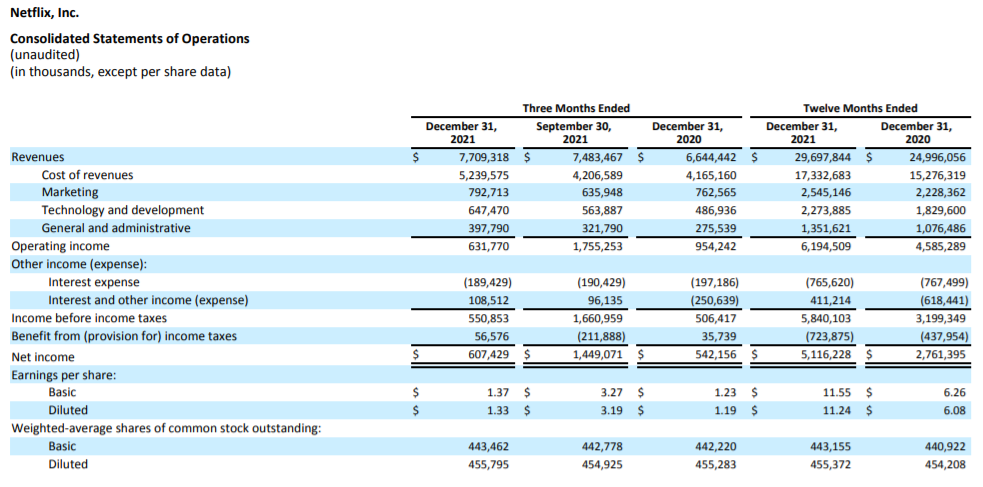This screenshot has height=487, width=983.
Task: Click the Interest expense row label
Action: pyautogui.click(x=94, y=282)
